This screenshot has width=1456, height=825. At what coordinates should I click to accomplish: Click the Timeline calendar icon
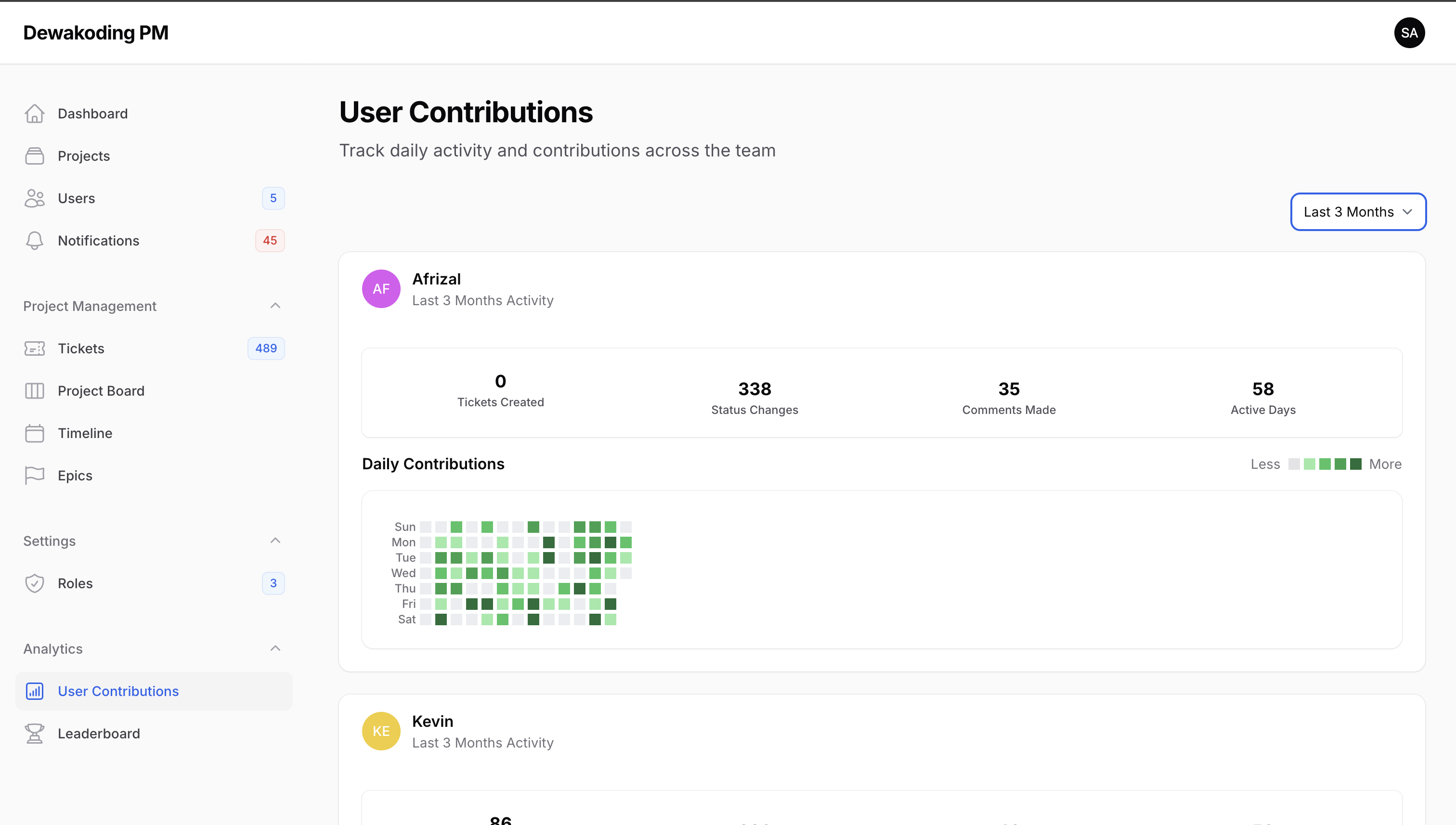35,433
